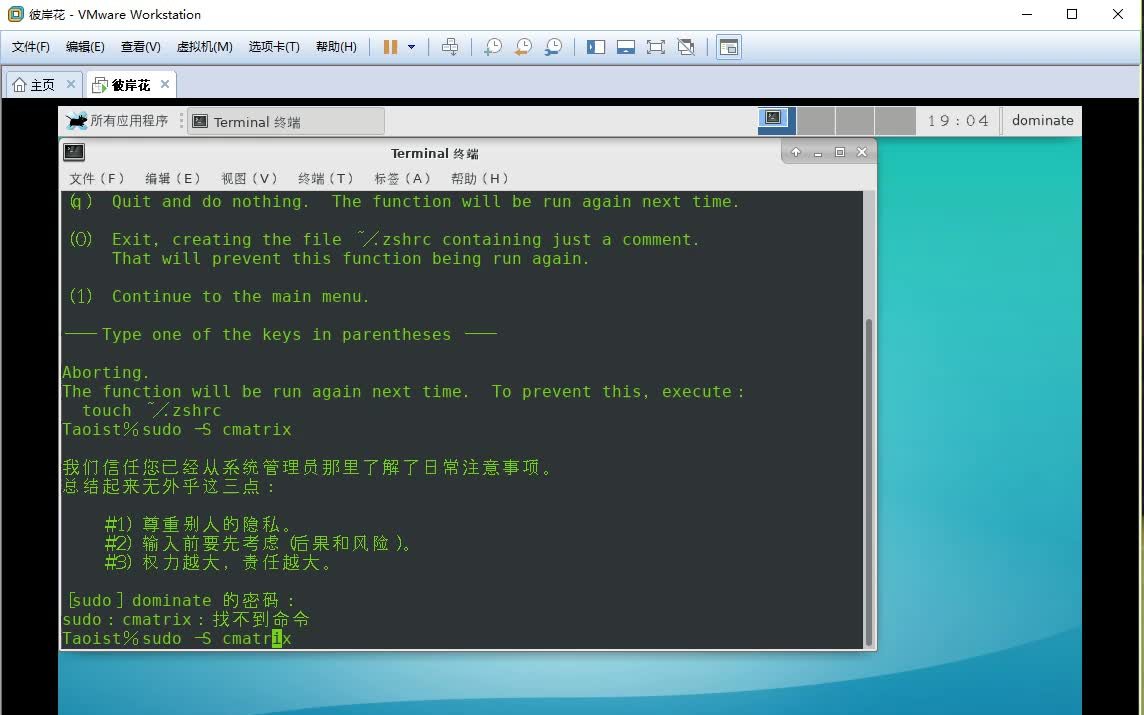This screenshot has height=715, width=1144.
Task: Open the Snapshot Manager
Action: 553,46
